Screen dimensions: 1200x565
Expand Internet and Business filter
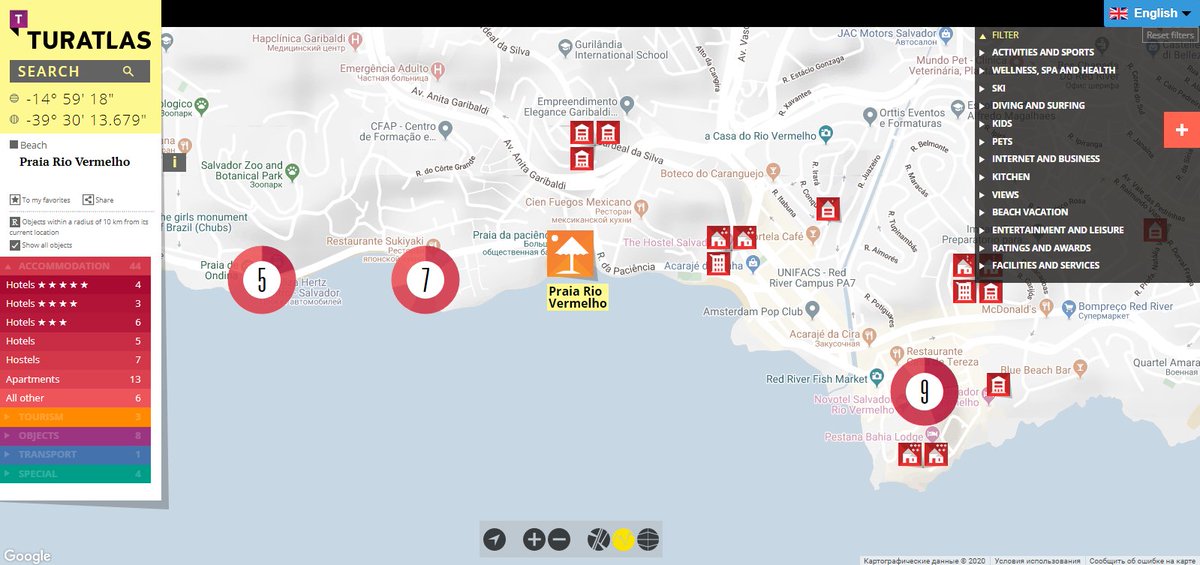1045,158
